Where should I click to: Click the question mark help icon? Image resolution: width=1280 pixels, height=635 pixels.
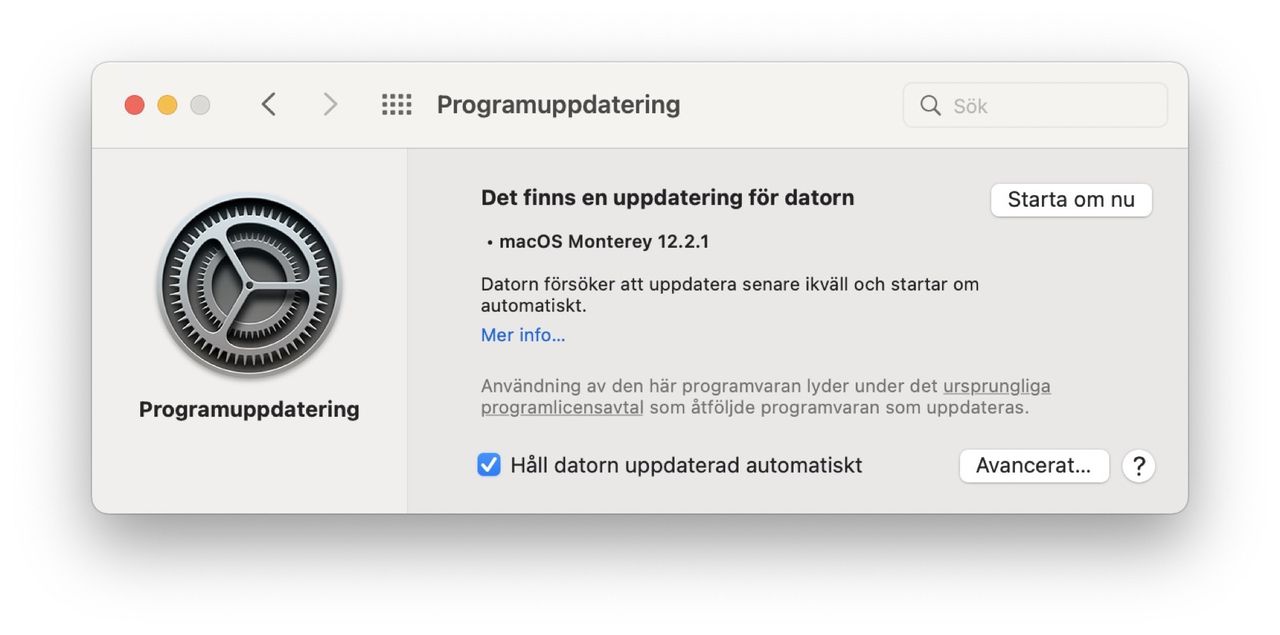pos(1138,466)
